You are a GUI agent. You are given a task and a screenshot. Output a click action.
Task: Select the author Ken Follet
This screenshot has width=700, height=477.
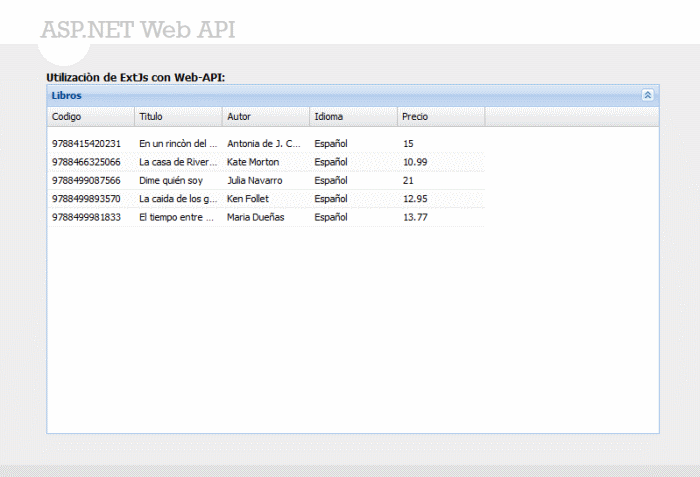click(248, 199)
